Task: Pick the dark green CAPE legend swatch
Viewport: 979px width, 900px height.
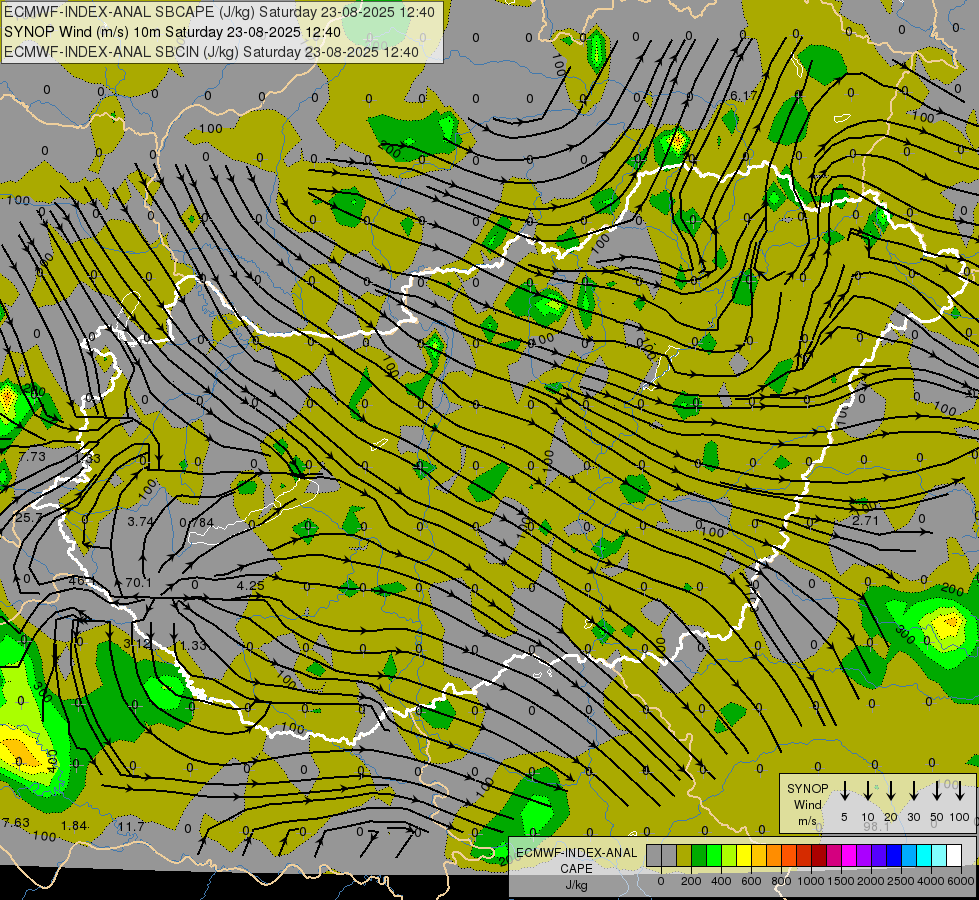Action: (699, 855)
